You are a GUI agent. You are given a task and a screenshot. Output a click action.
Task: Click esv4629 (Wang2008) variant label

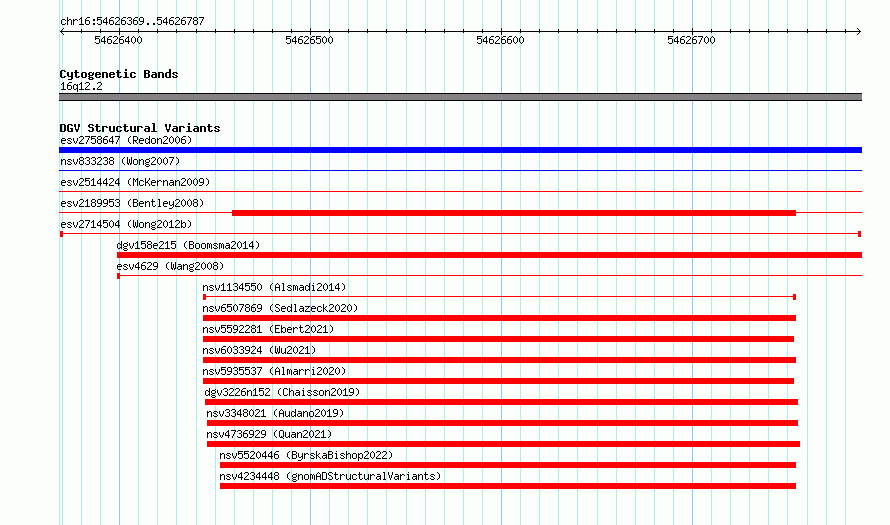point(170,266)
